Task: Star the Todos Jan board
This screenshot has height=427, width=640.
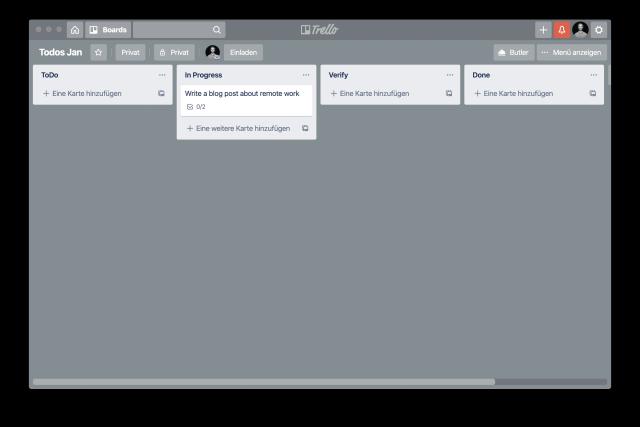Action: coord(98,52)
